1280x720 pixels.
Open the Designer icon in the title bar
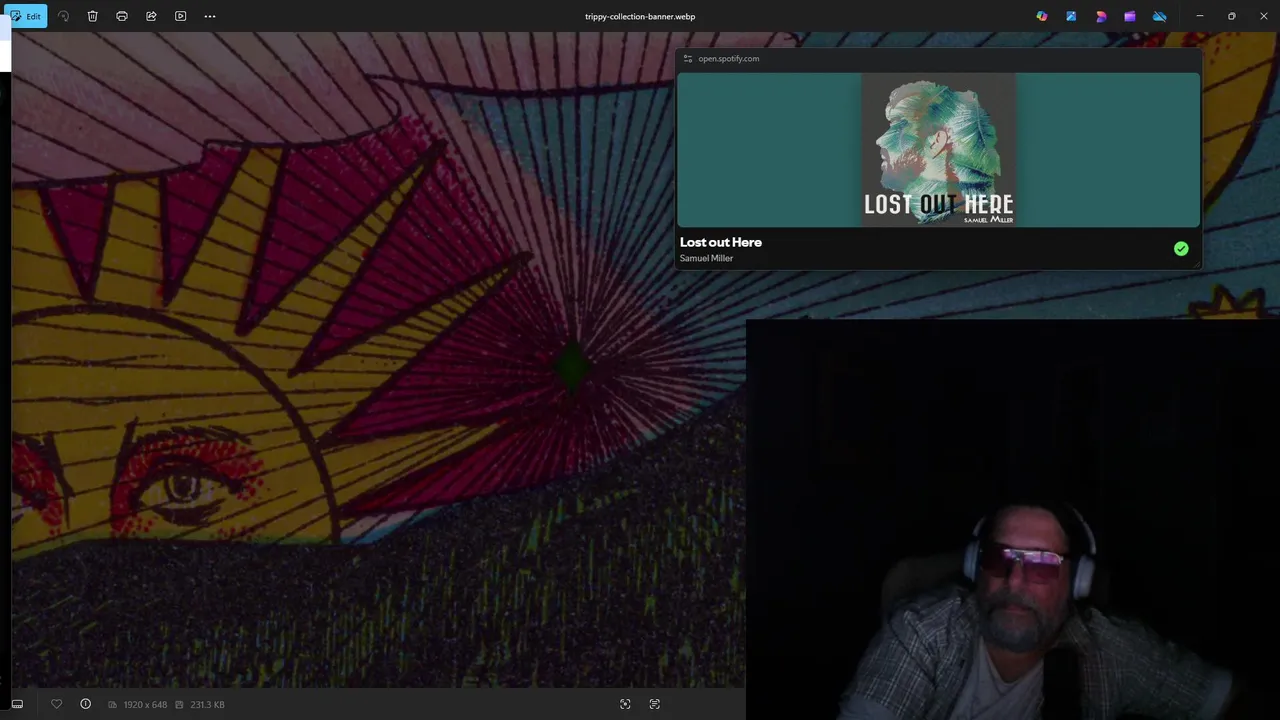pyautogui.click(x=1101, y=16)
